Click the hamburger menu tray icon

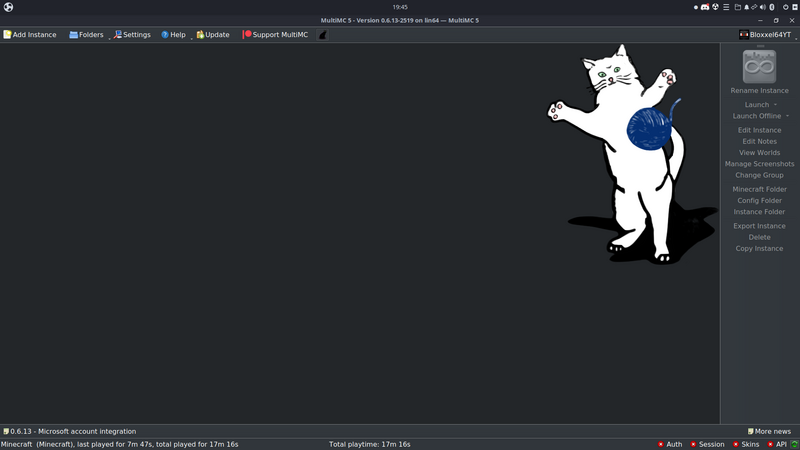726,7
